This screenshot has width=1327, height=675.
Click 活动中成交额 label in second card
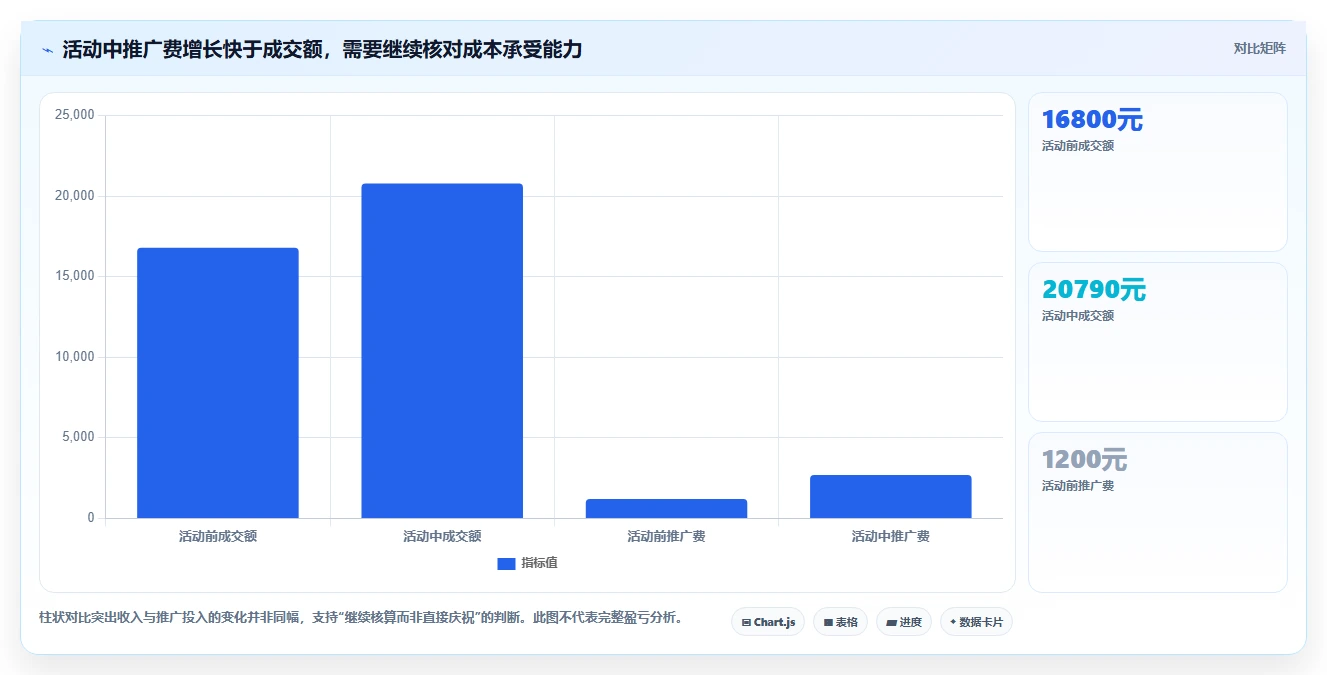[x=1078, y=316]
